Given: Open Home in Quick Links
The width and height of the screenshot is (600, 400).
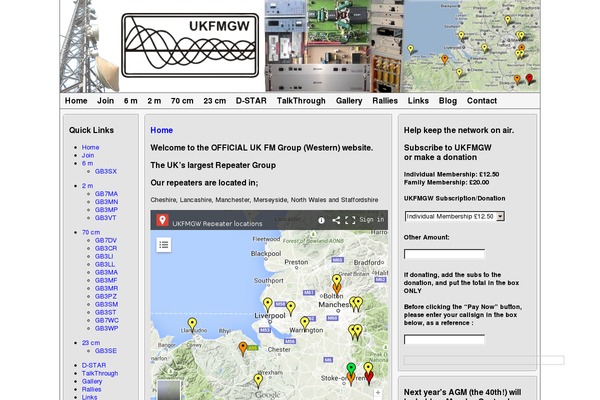Looking at the screenshot, I should tap(90, 147).
